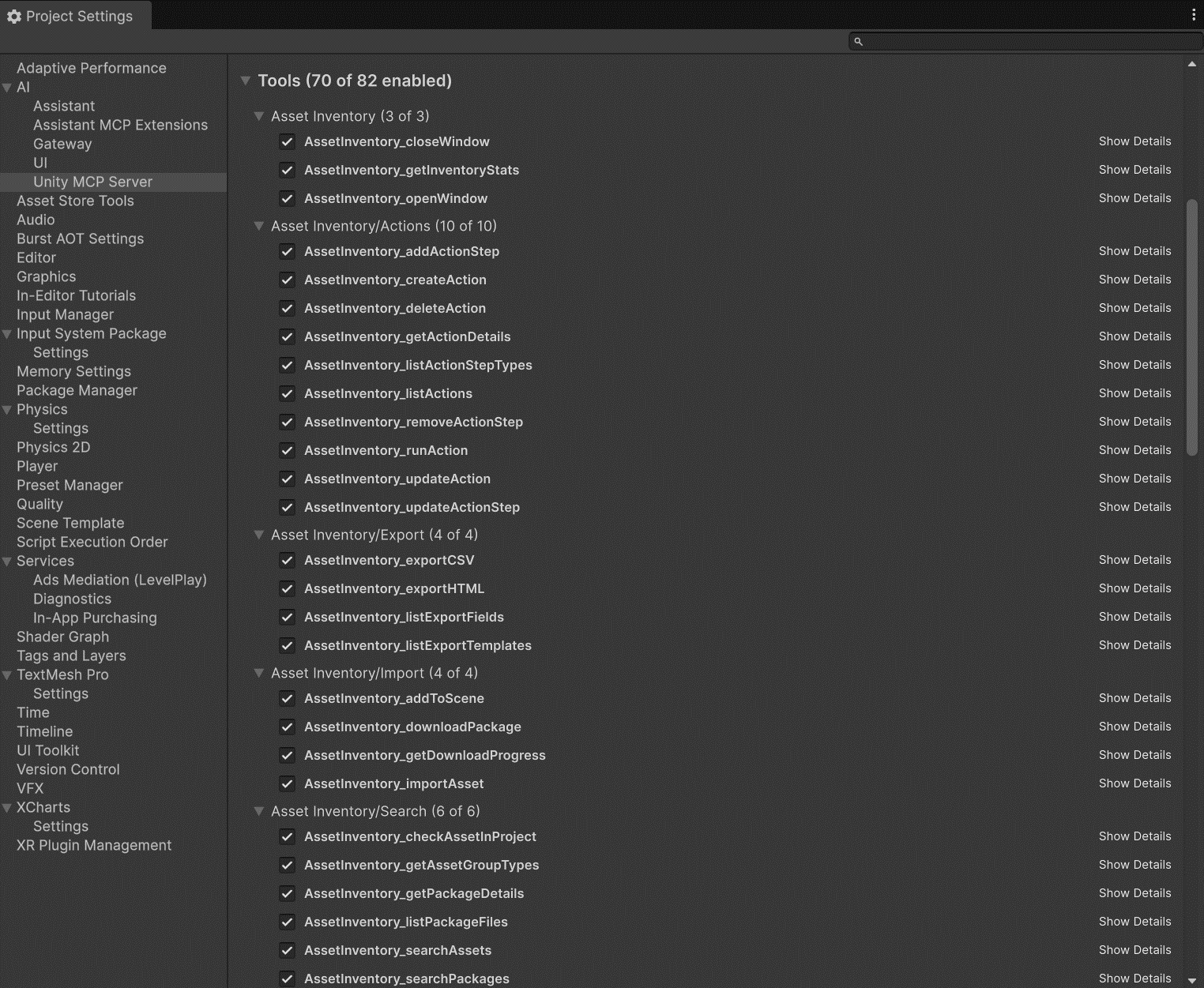Image resolution: width=1204 pixels, height=988 pixels.
Task: Show details for AssetInventory_getActionDetails
Action: [1134, 336]
